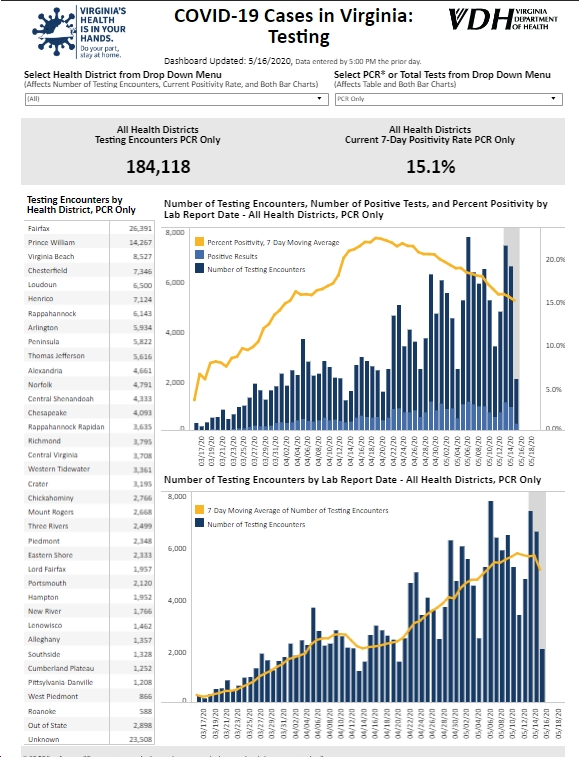Image resolution: width=579 pixels, height=757 pixels.
Task: Click the gray shaded recent-days region in lower chart
Action: click(537, 596)
